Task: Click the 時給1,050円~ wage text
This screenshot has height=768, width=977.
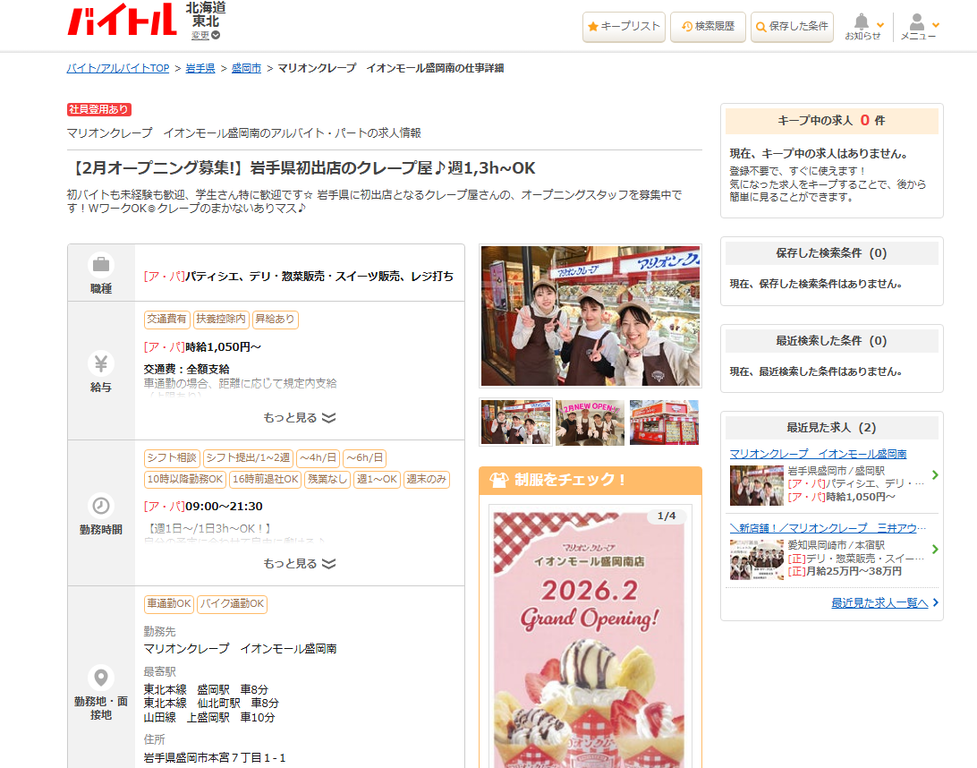Action: point(223,347)
